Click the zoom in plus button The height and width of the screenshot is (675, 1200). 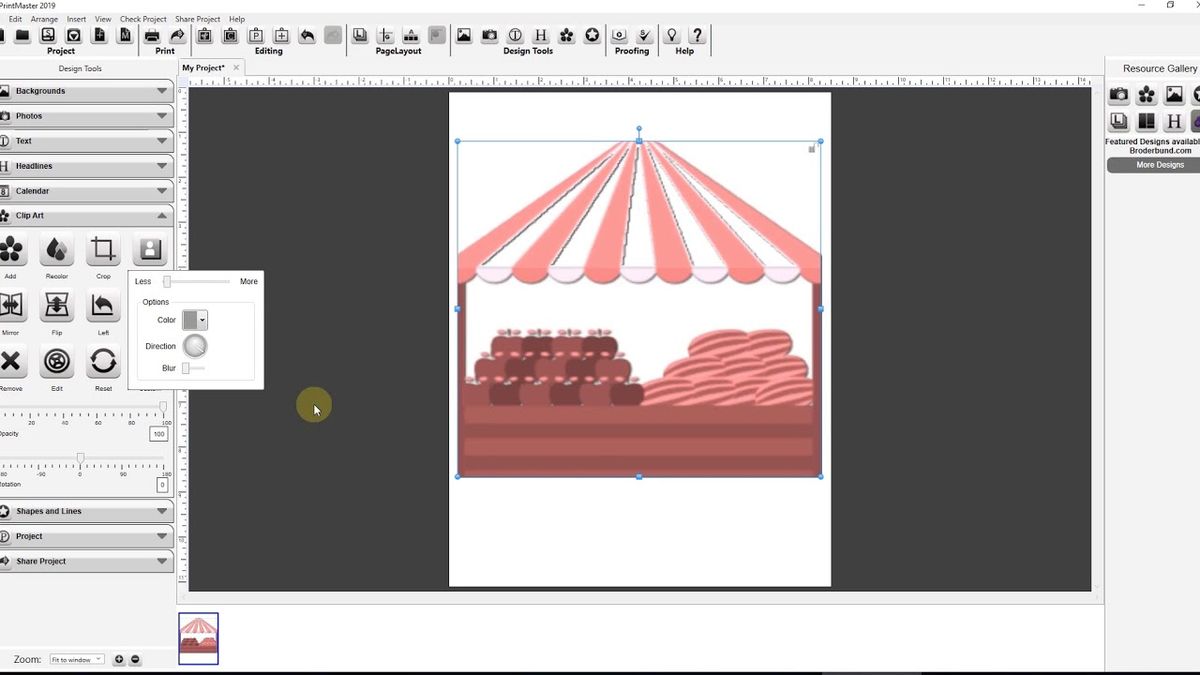[119, 659]
